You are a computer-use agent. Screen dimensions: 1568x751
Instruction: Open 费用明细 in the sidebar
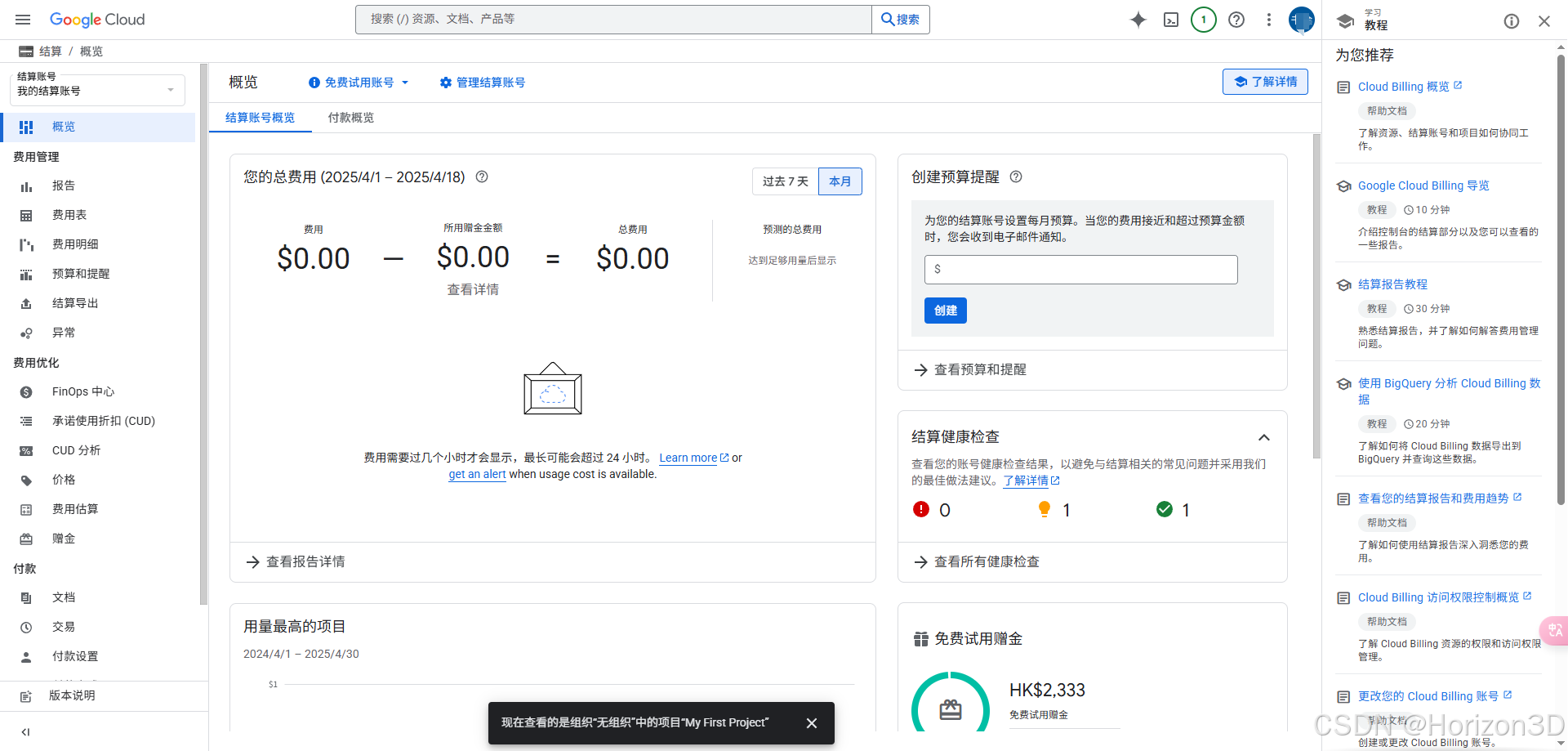point(98,244)
